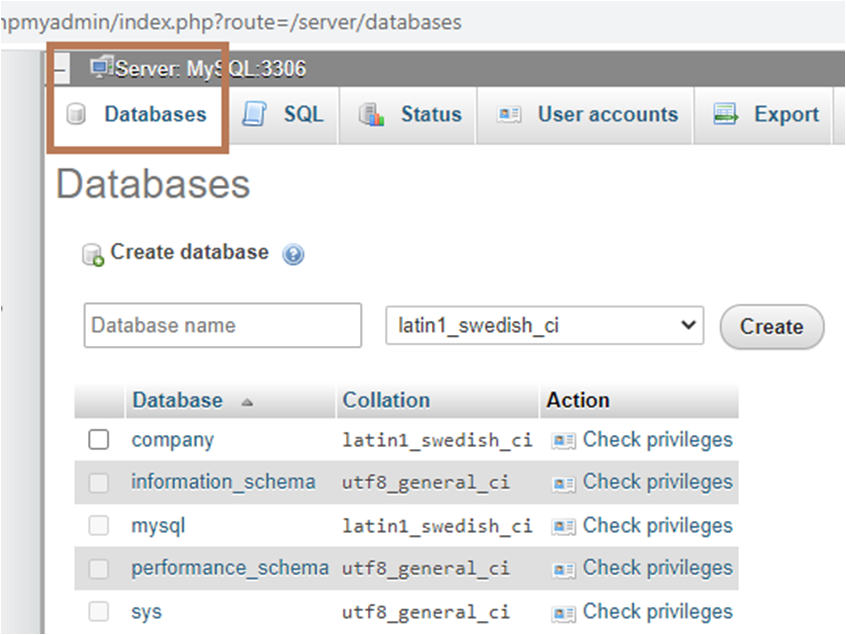Open the collation dropdown showing latin1_swedish_ci
The image size is (846, 635).
544,325
